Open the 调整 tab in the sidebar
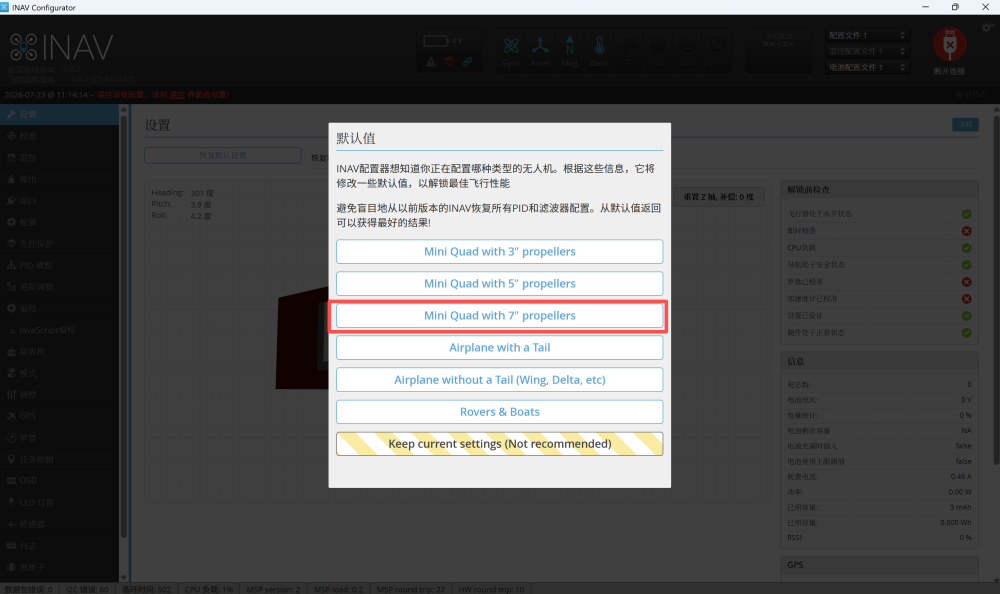This screenshot has width=1000, height=594. tap(59, 394)
